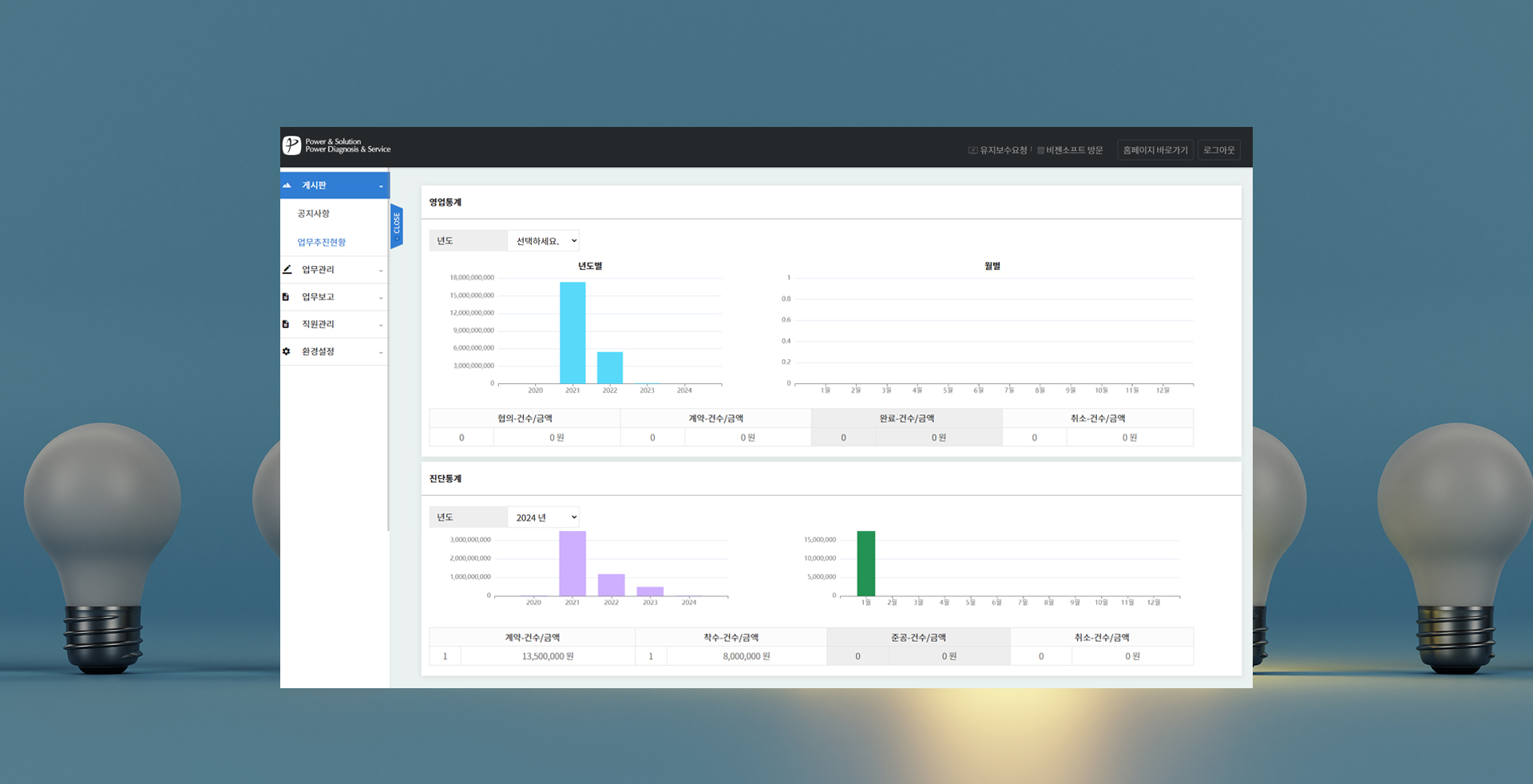The image size is (1533, 784).
Task: Click the Power Diagnosis & Service header text
Action: pos(348,149)
